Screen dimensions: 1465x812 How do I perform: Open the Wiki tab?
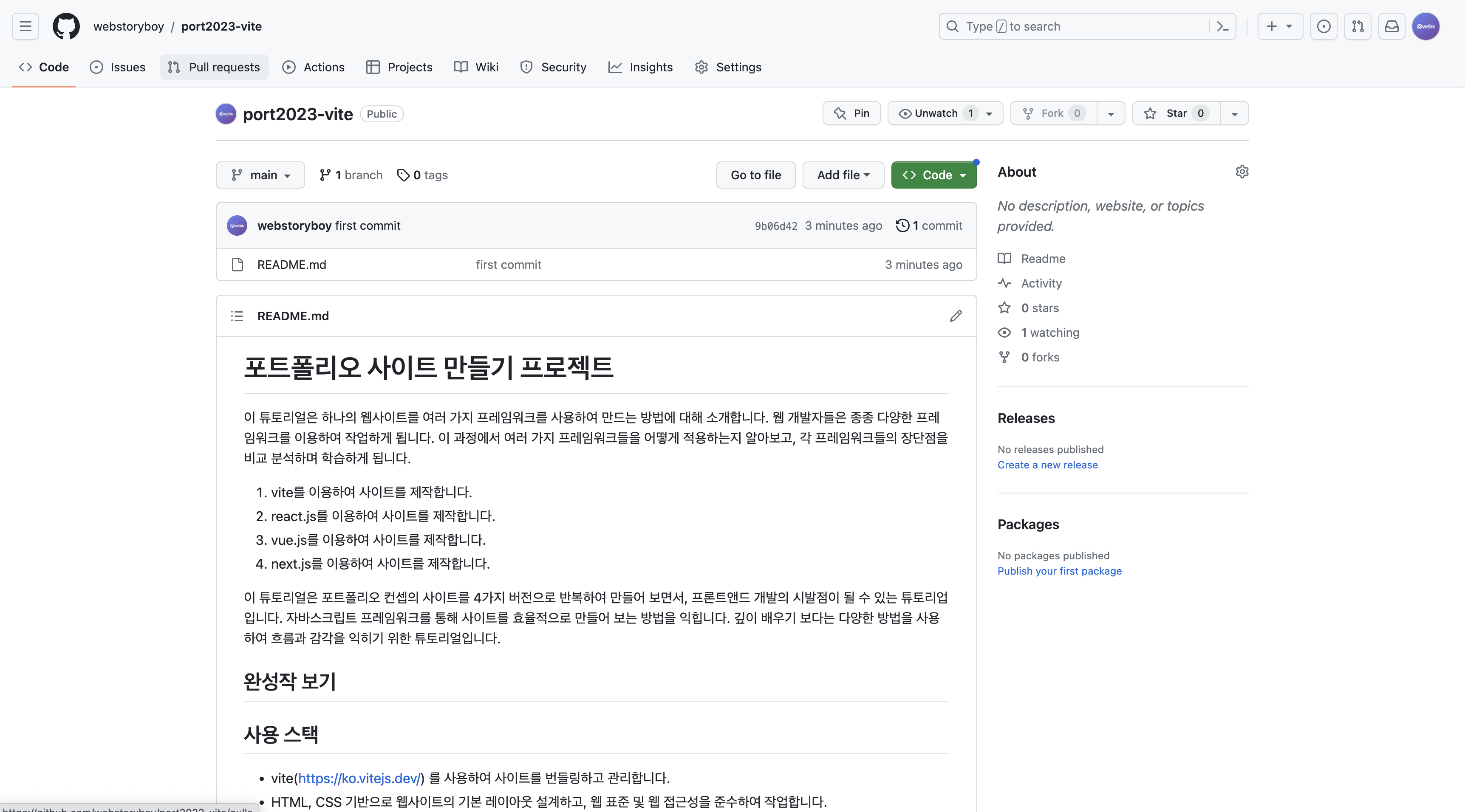(477, 67)
